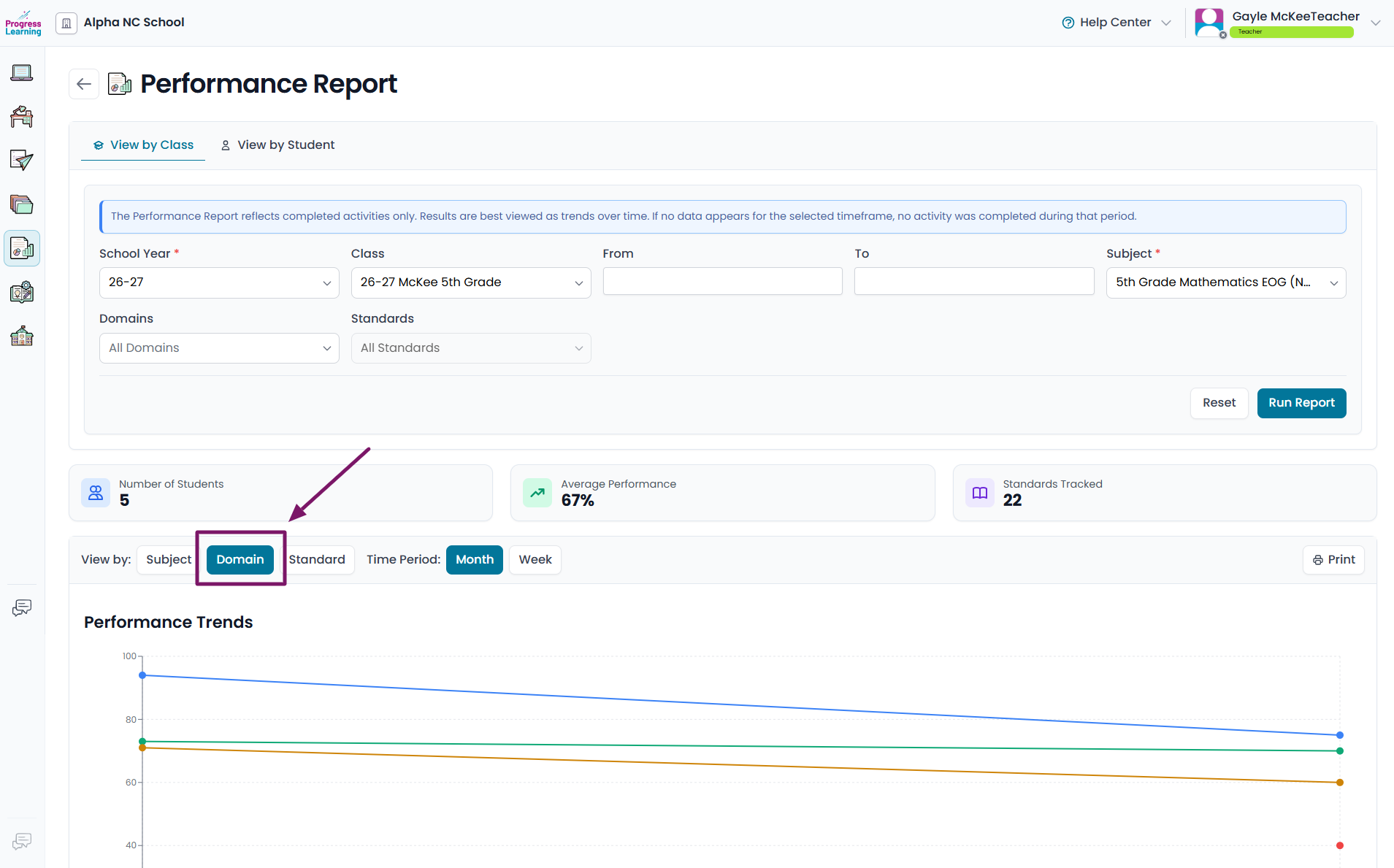Click the Reset button
Viewport: 1394px width, 868px height.
(1219, 403)
